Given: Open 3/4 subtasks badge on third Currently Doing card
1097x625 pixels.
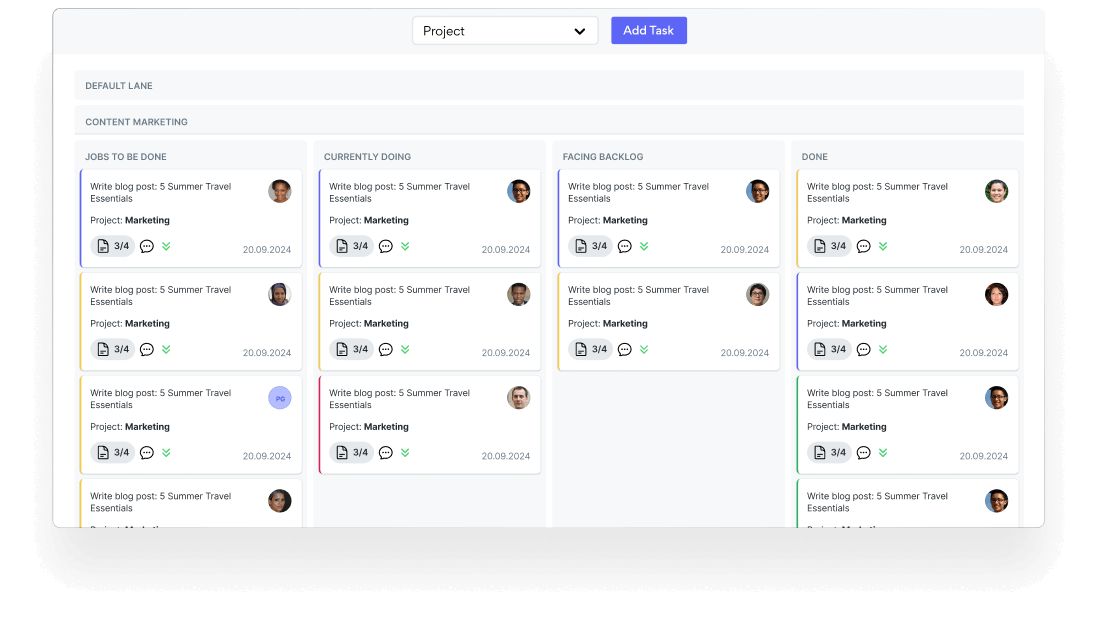Looking at the screenshot, I should coord(351,453).
